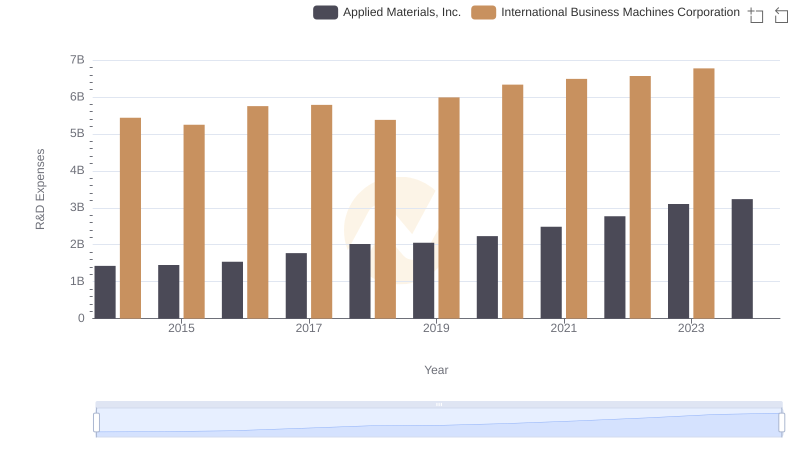
Task: Select the IBM bar for 2021
Action: [576, 198]
